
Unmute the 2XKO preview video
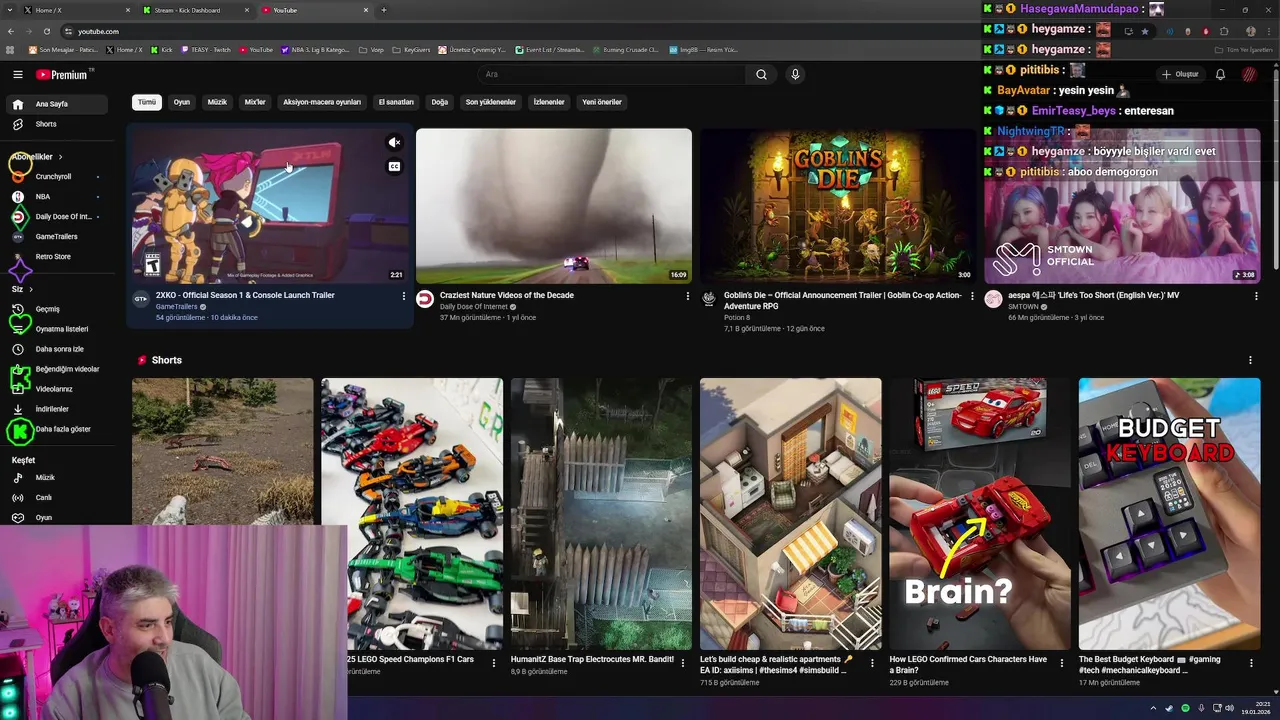click(x=394, y=143)
